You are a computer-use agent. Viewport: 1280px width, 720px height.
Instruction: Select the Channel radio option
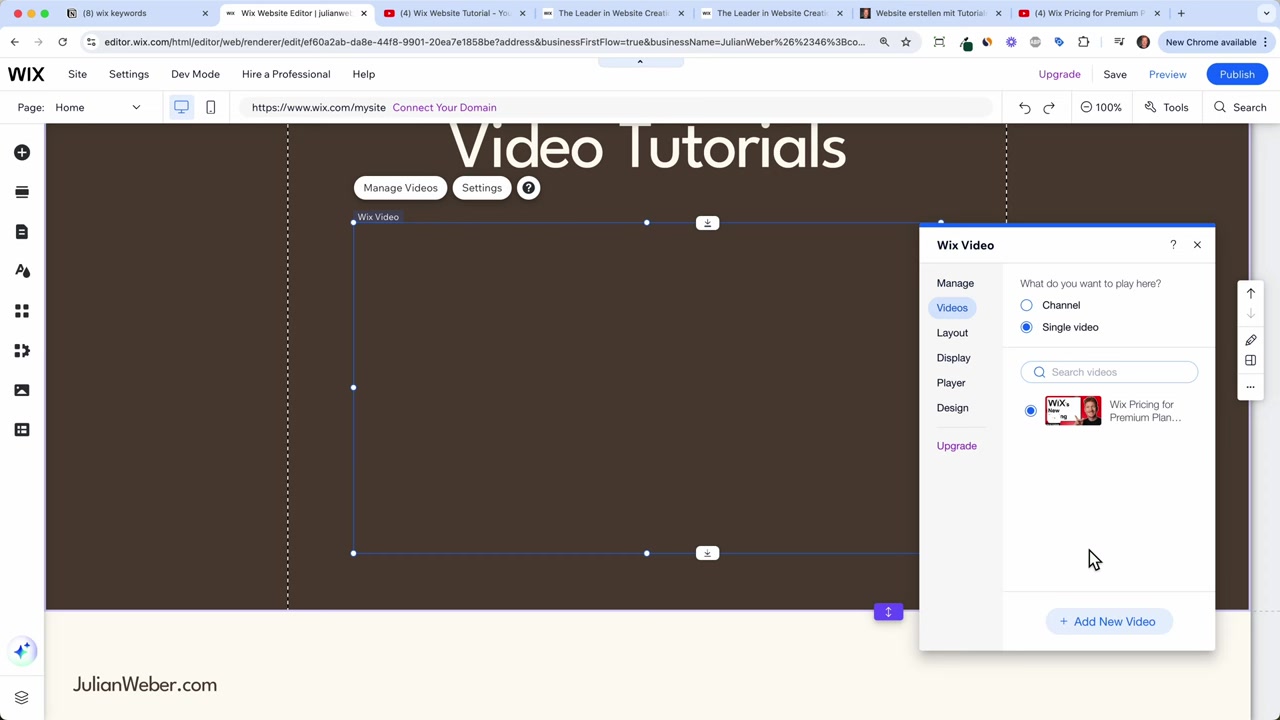click(x=1026, y=305)
